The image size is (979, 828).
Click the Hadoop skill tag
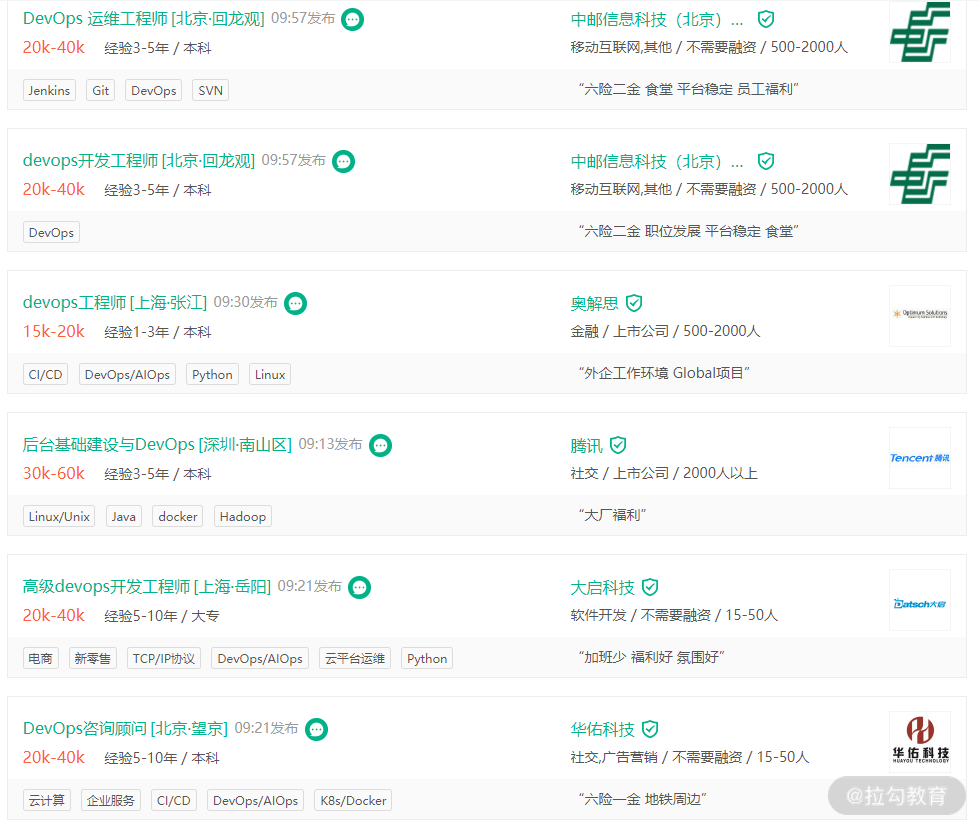coord(243,516)
